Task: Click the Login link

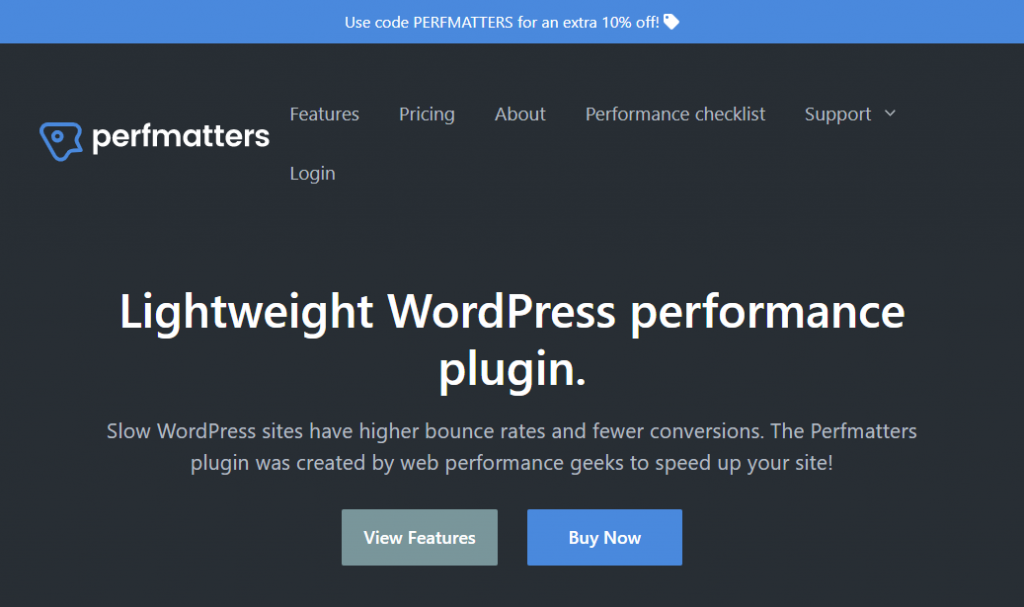Action: pos(312,173)
